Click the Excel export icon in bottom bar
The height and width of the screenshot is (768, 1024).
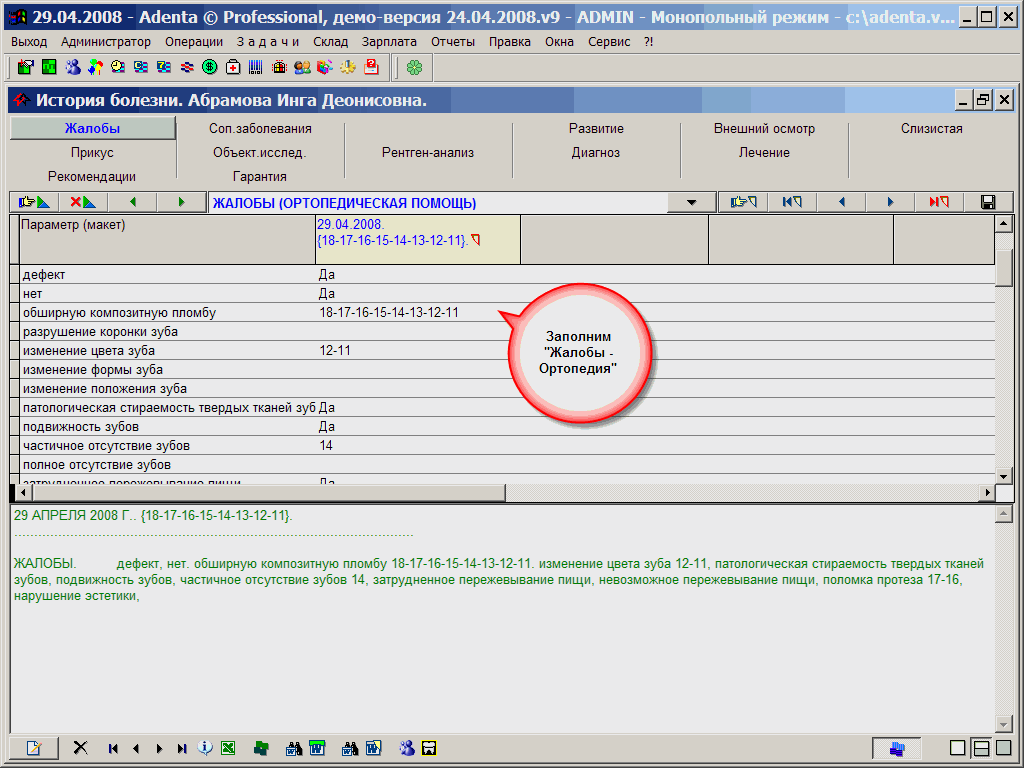pos(228,748)
